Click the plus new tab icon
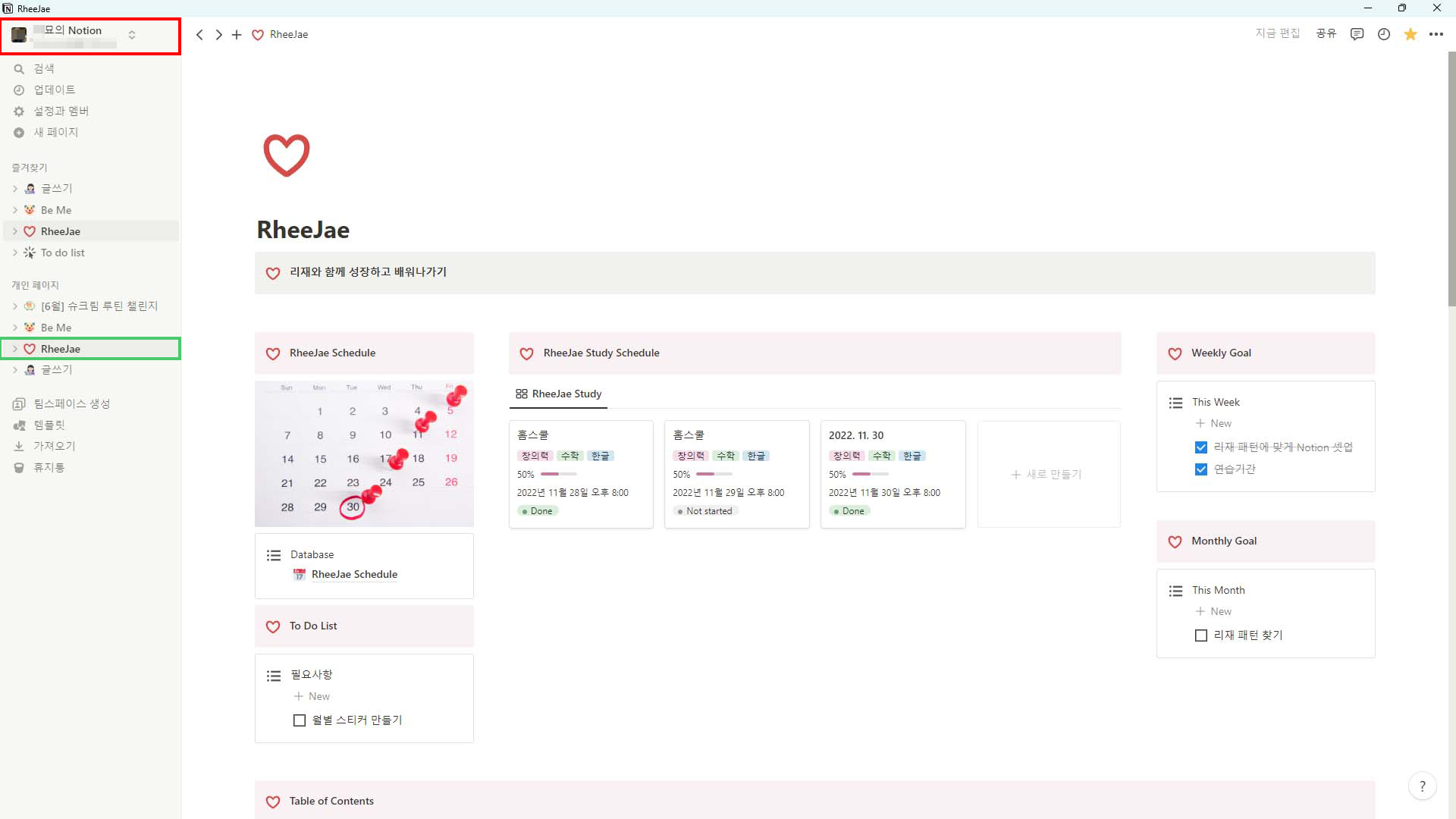1456x819 pixels. (x=237, y=35)
